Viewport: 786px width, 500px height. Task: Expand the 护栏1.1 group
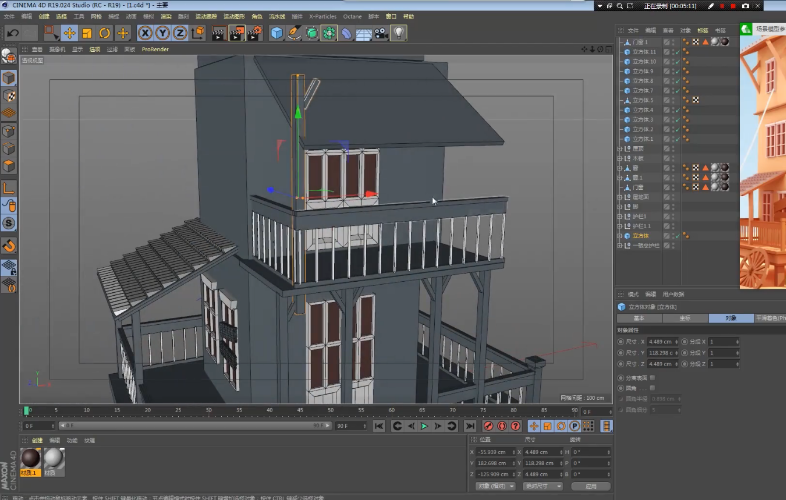pos(620,226)
